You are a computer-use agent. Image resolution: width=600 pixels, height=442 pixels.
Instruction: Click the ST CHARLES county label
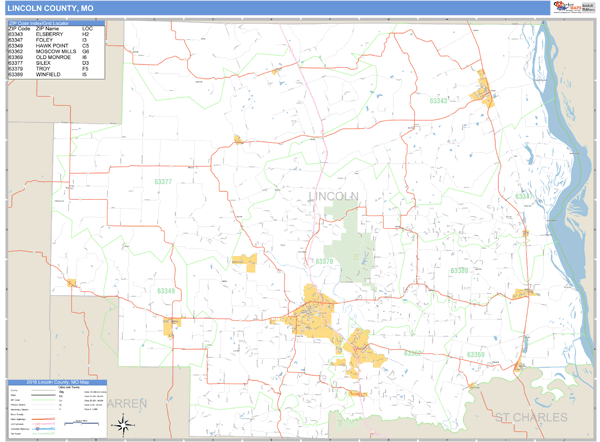tap(529, 417)
